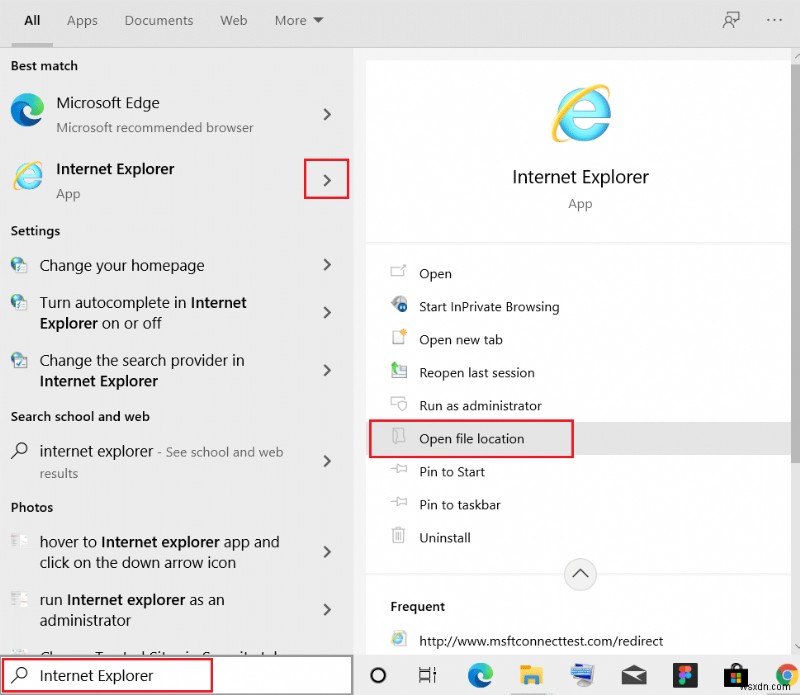Viewport: 800px width, 695px height.
Task: Click the feedback person icon at top right
Action: [x=731, y=20]
